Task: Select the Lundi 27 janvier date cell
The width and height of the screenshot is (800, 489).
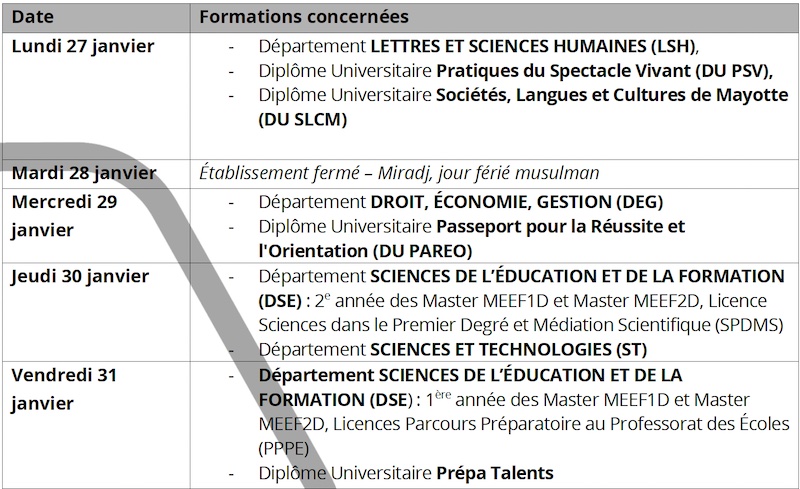Action: coord(96,96)
